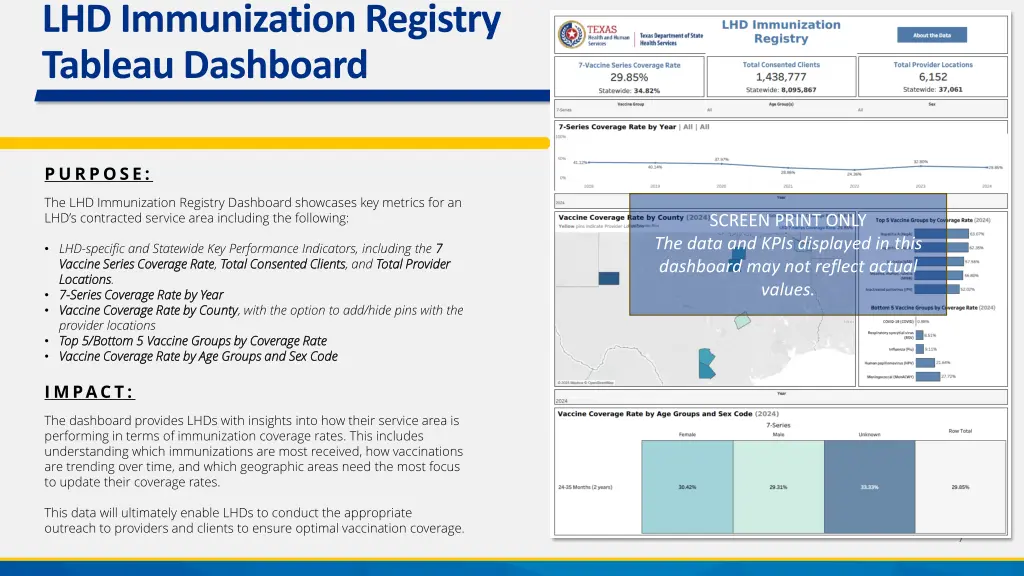The width and height of the screenshot is (1024, 576).
Task: Click the Texas Health and Human Services seal logo
Action: tap(571, 35)
